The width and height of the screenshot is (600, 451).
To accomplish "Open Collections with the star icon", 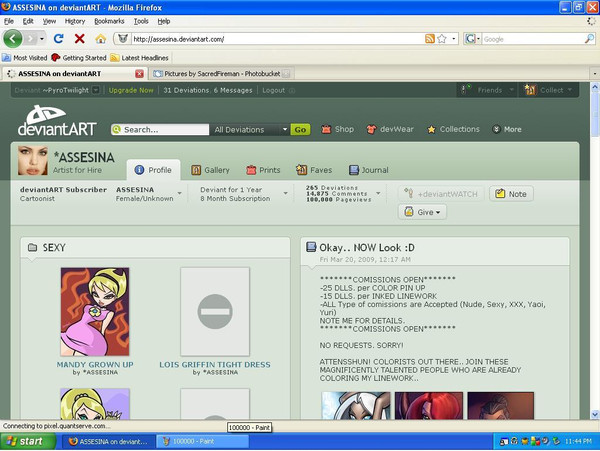I will click(x=453, y=129).
